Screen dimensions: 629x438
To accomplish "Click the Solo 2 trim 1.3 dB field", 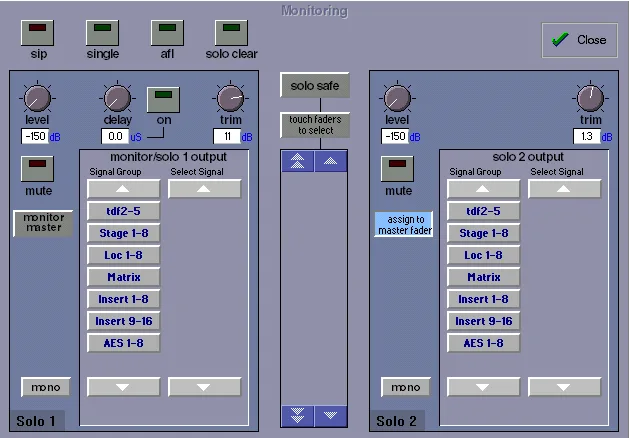I will click(x=587, y=136).
